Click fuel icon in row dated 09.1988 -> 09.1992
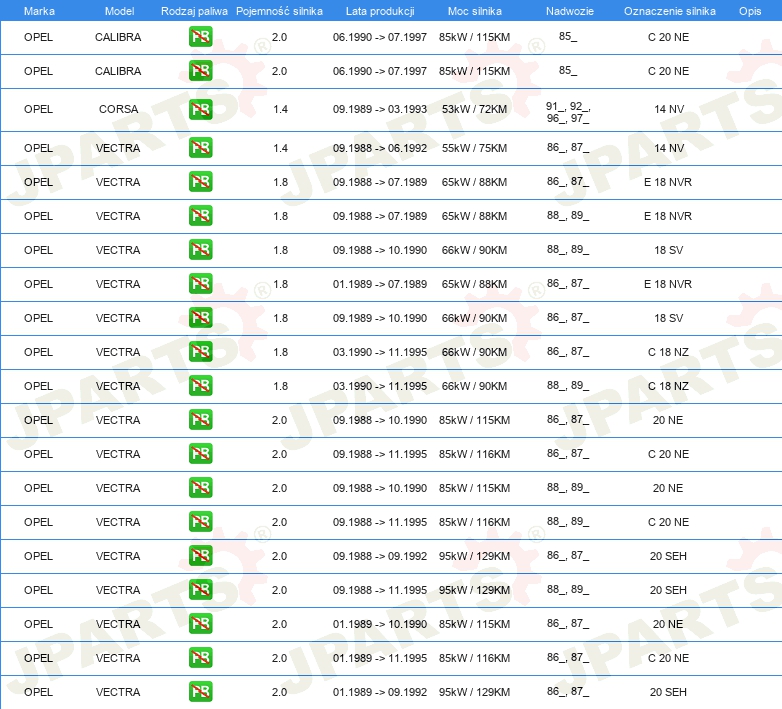Image resolution: width=782 pixels, height=709 pixels. tap(200, 555)
